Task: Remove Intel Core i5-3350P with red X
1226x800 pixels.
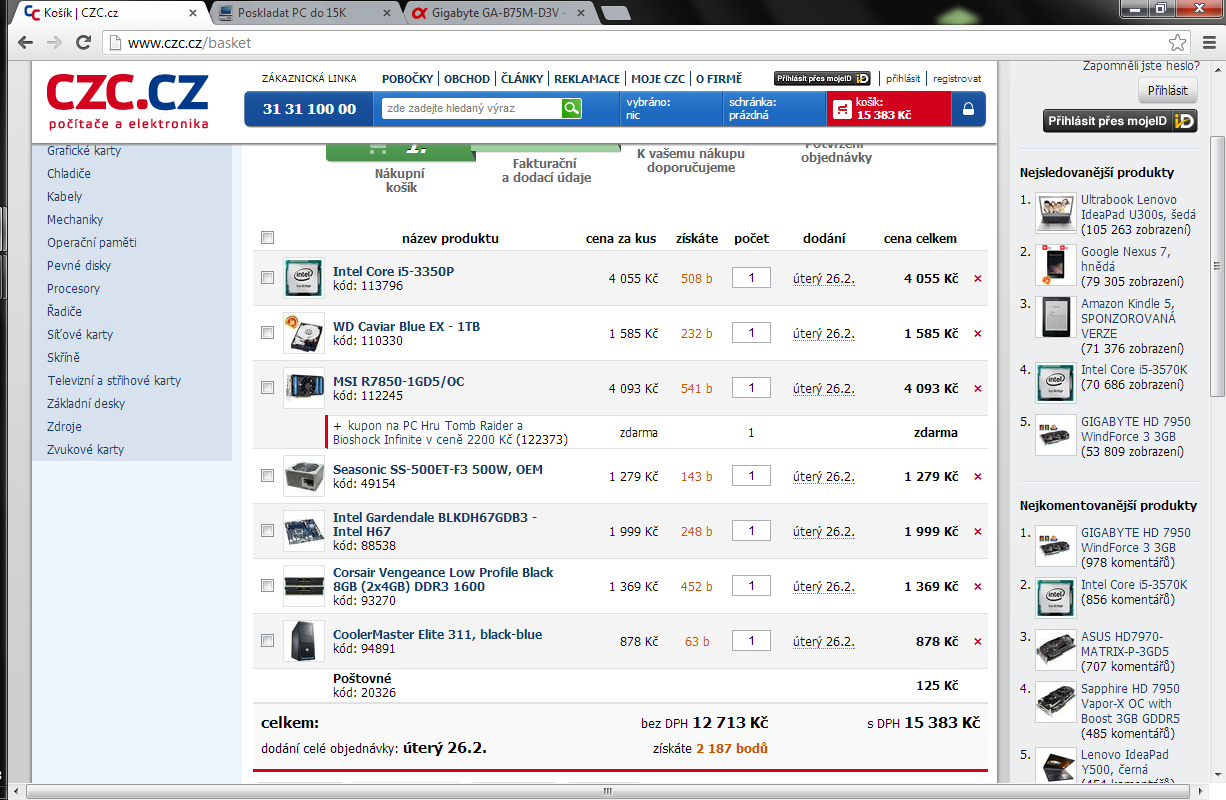Action: point(978,279)
